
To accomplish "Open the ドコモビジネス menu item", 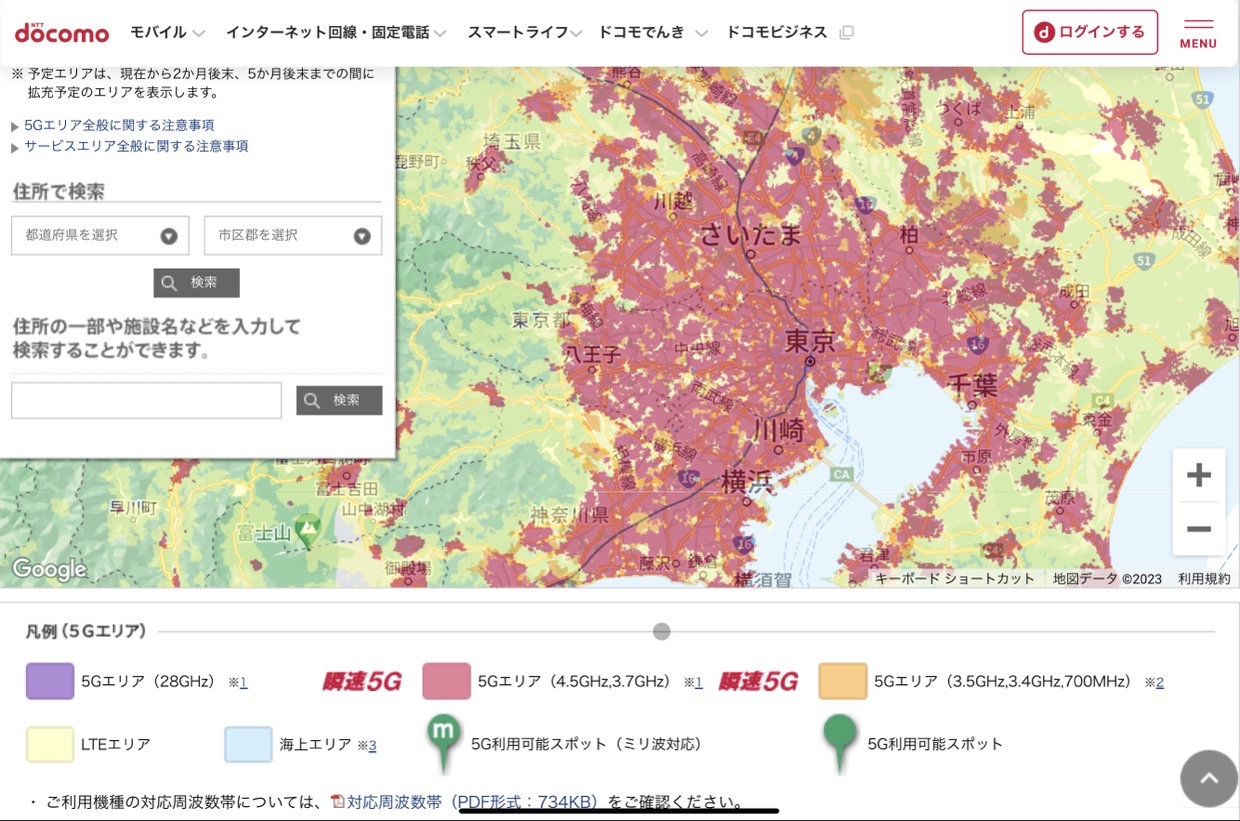I will point(777,32).
